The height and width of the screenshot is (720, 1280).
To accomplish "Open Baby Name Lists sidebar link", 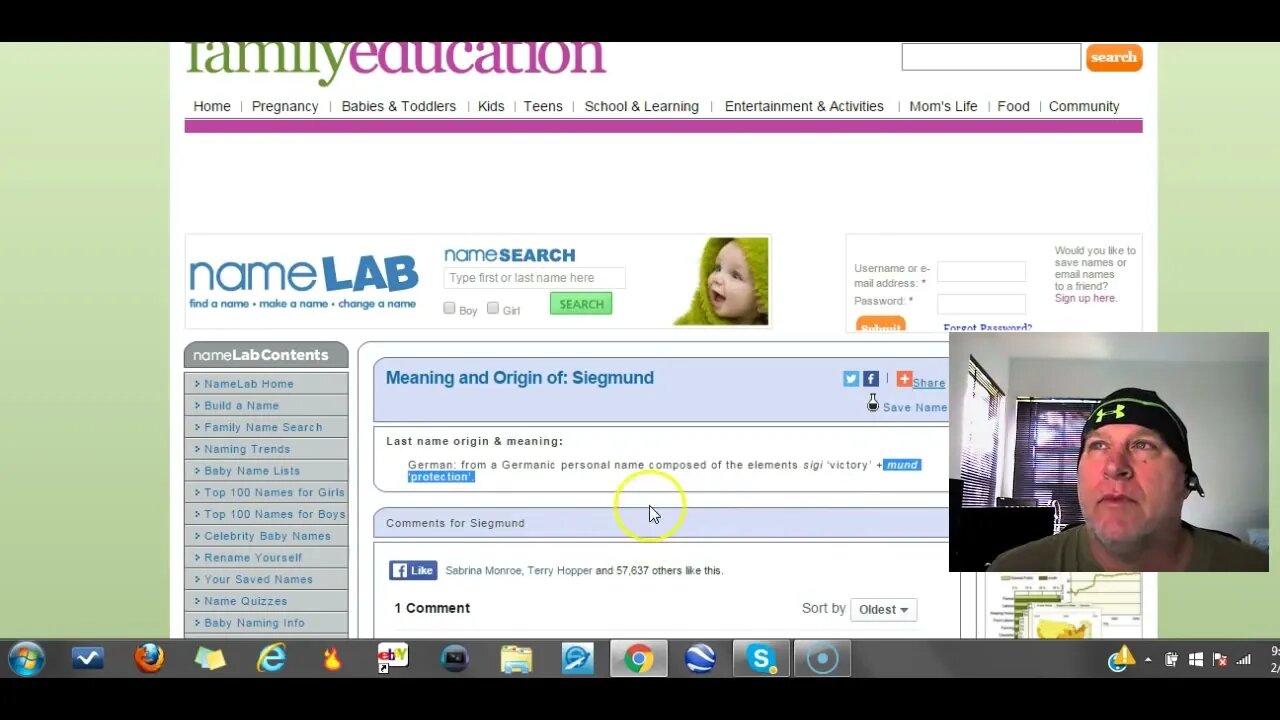I will (252, 471).
